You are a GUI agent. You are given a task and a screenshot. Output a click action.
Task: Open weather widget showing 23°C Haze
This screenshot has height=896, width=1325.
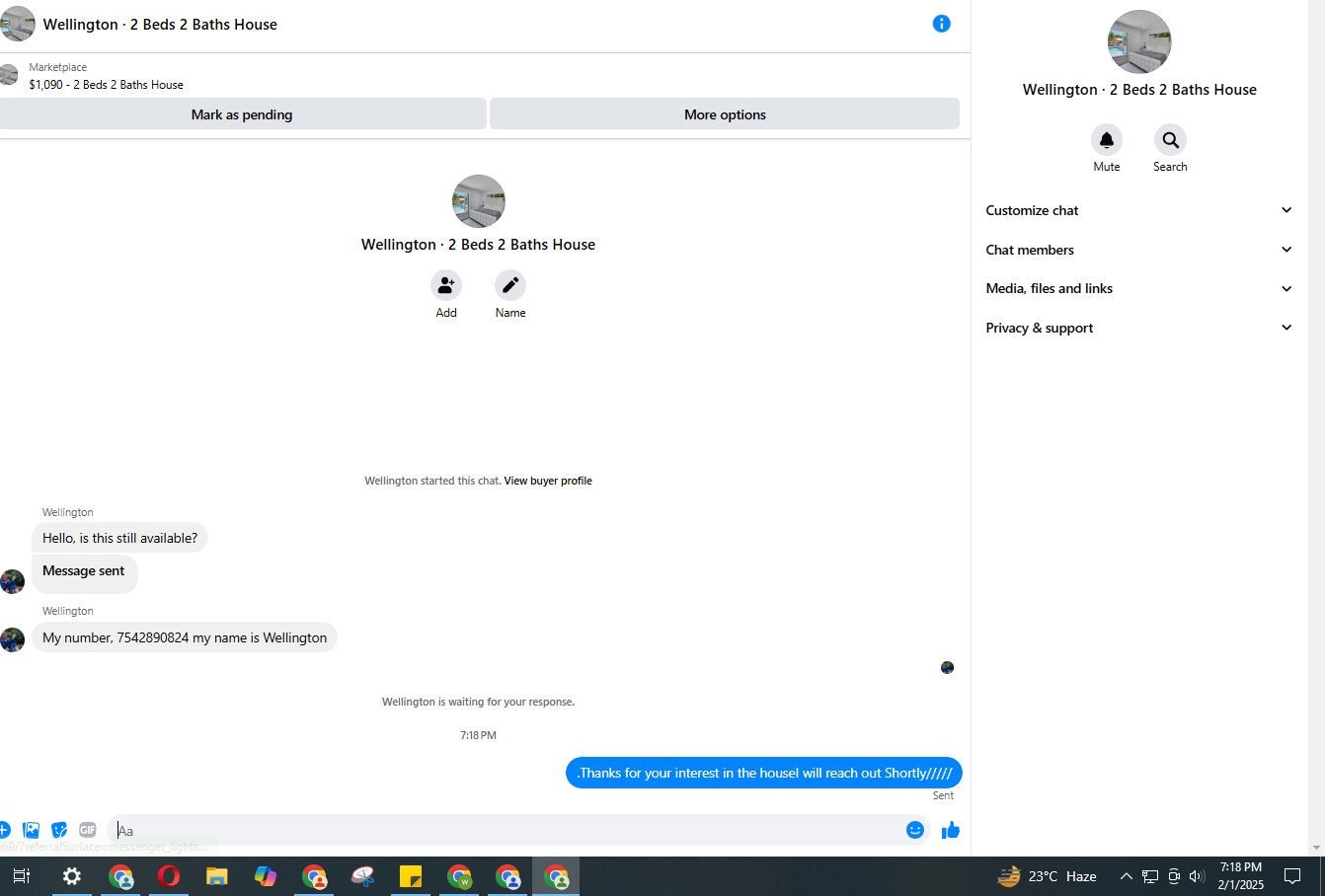pos(1048,876)
